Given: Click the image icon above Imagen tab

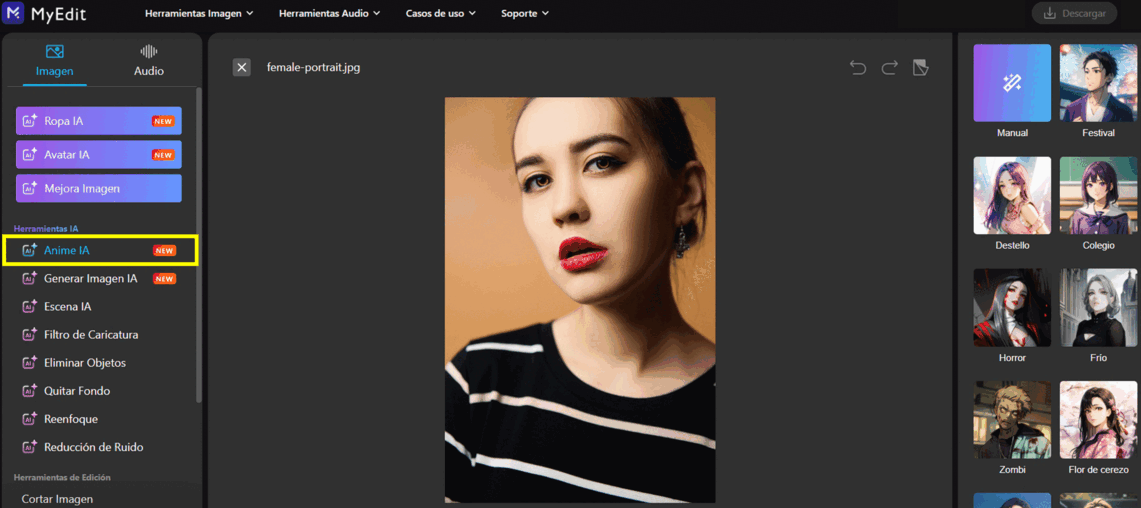Looking at the screenshot, I should pyautogui.click(x=55, y=52).
